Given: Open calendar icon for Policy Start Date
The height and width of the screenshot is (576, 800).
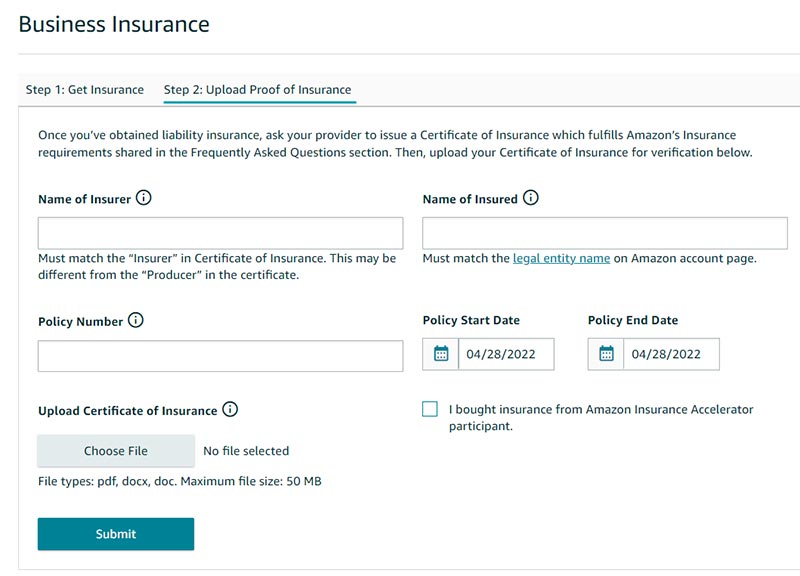Looking at the screenshot, I should point(441,354).
